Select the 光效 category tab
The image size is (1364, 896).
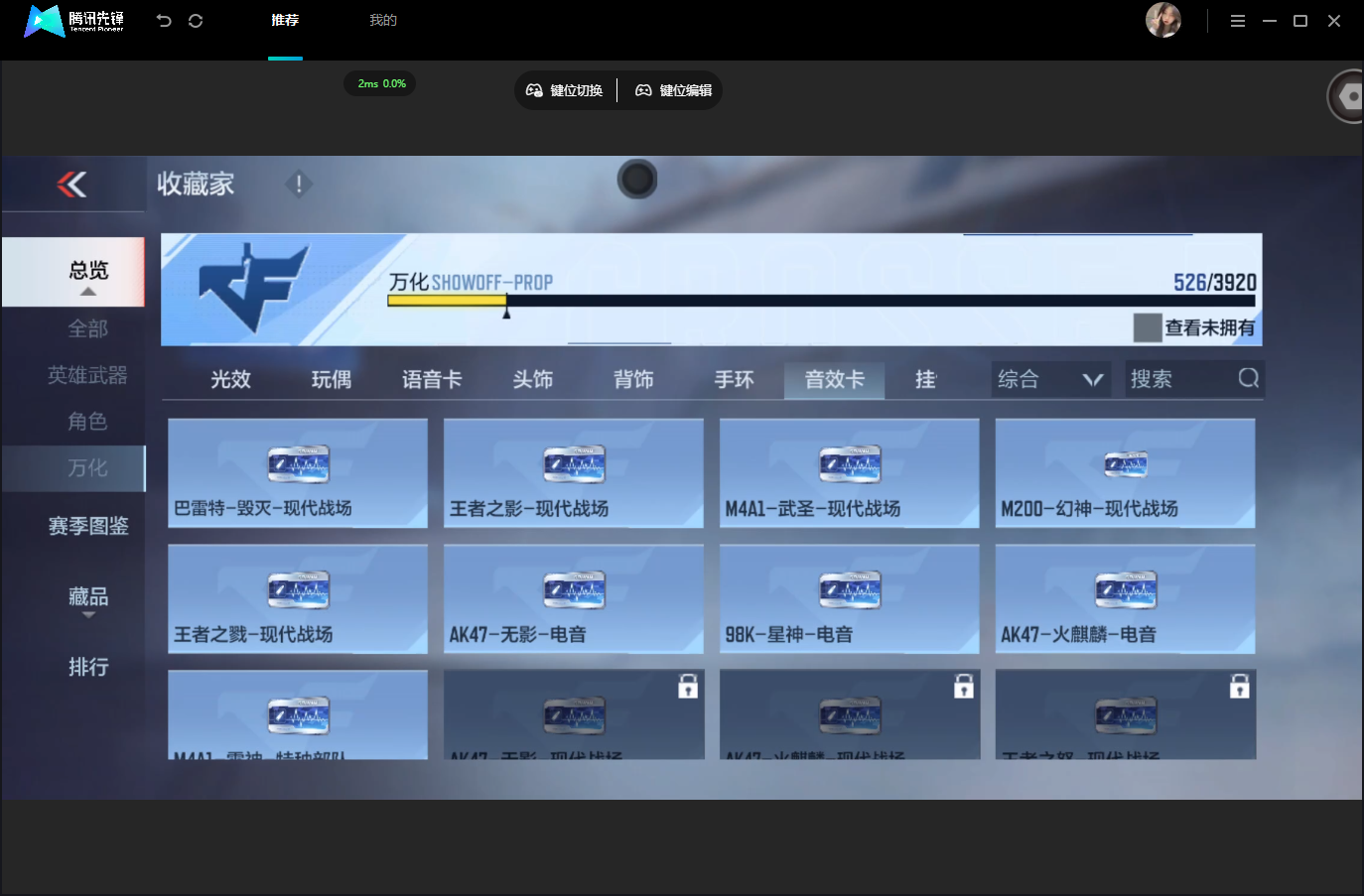click(x=230, y=379)
